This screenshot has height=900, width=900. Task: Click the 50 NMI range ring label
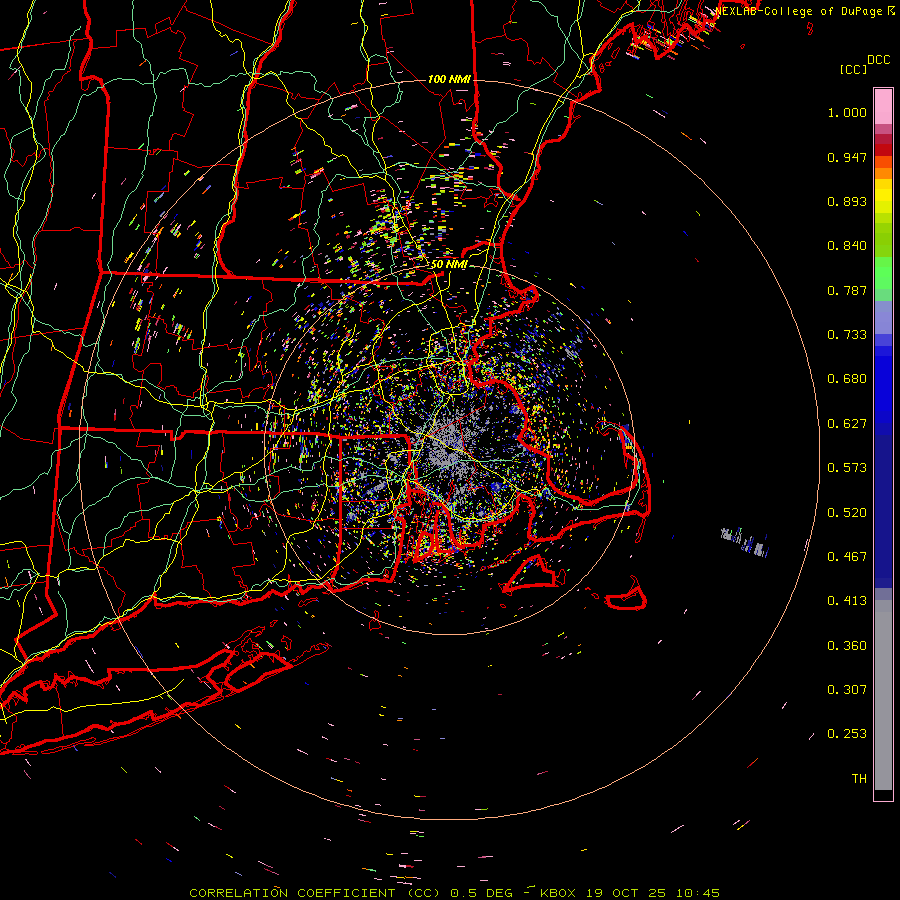point(449,265)
